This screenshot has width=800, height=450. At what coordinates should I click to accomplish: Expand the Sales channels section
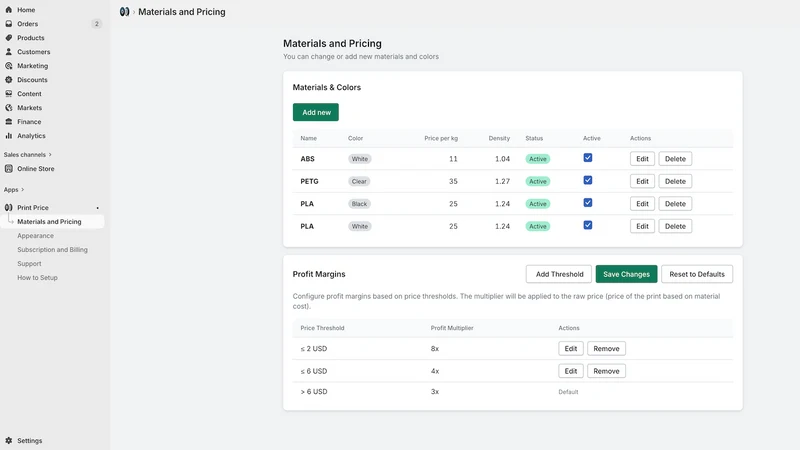28,155
